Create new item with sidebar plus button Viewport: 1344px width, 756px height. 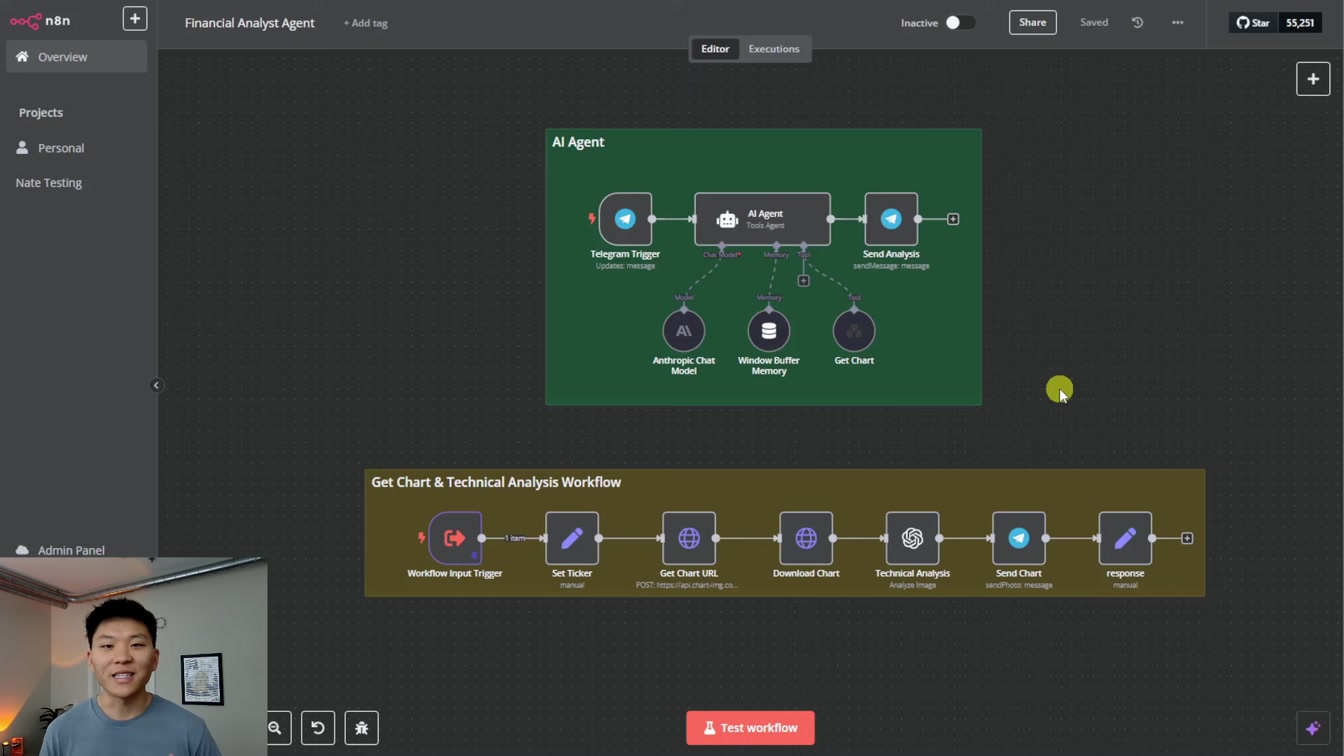point(135,19)
